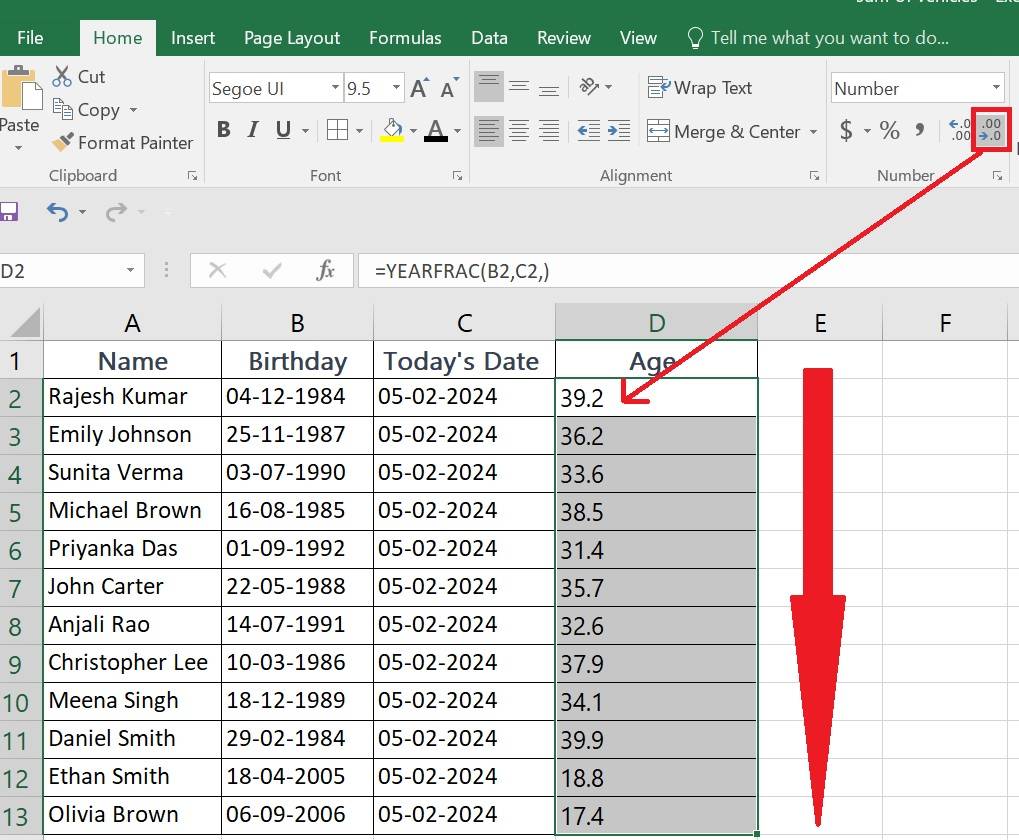Open the Review ribbon tab
Image resolution: width=1019 pixels, height=840 pixels.
(562, 37)
